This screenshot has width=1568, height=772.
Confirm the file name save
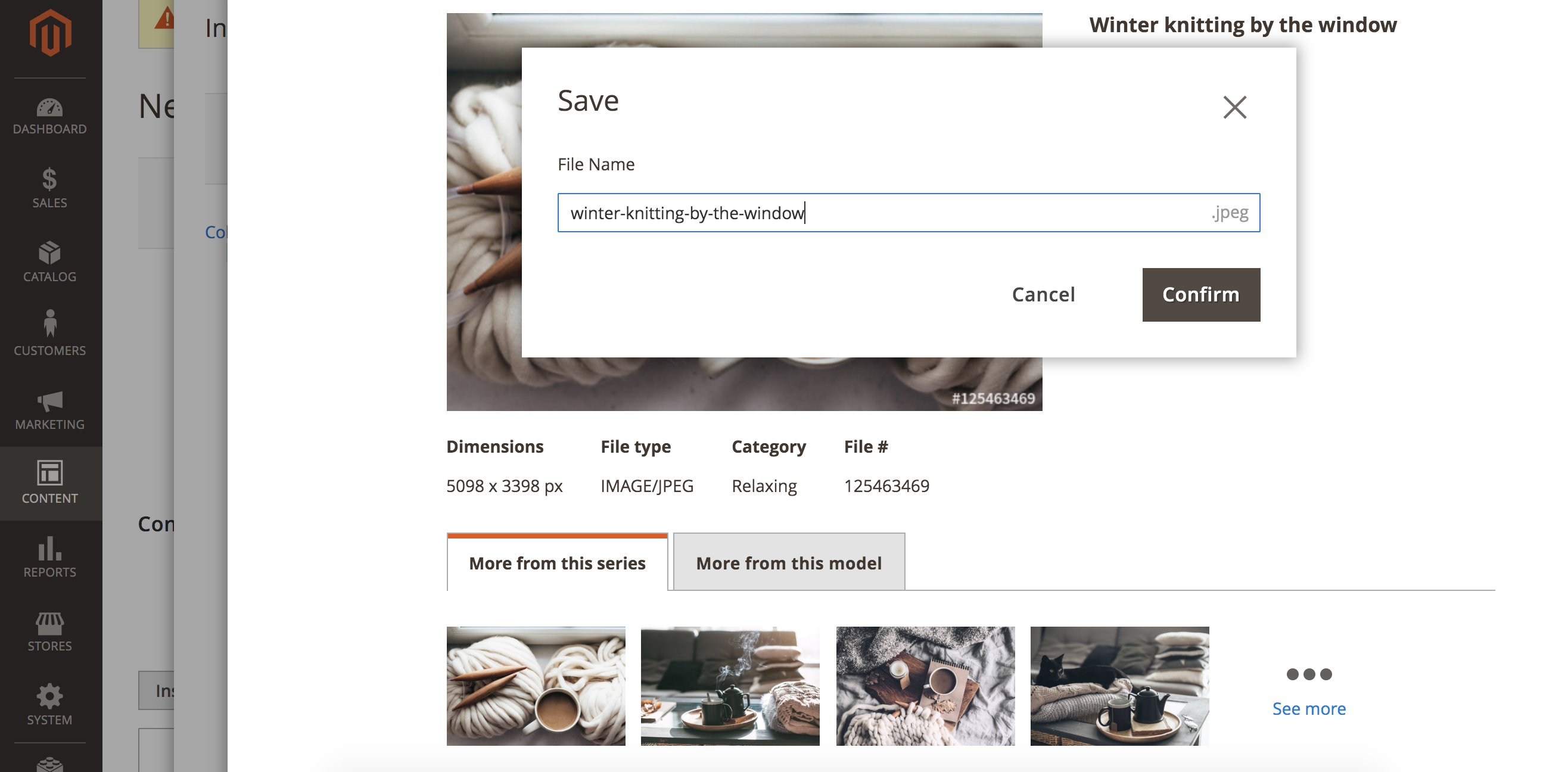click(1200, 295)
